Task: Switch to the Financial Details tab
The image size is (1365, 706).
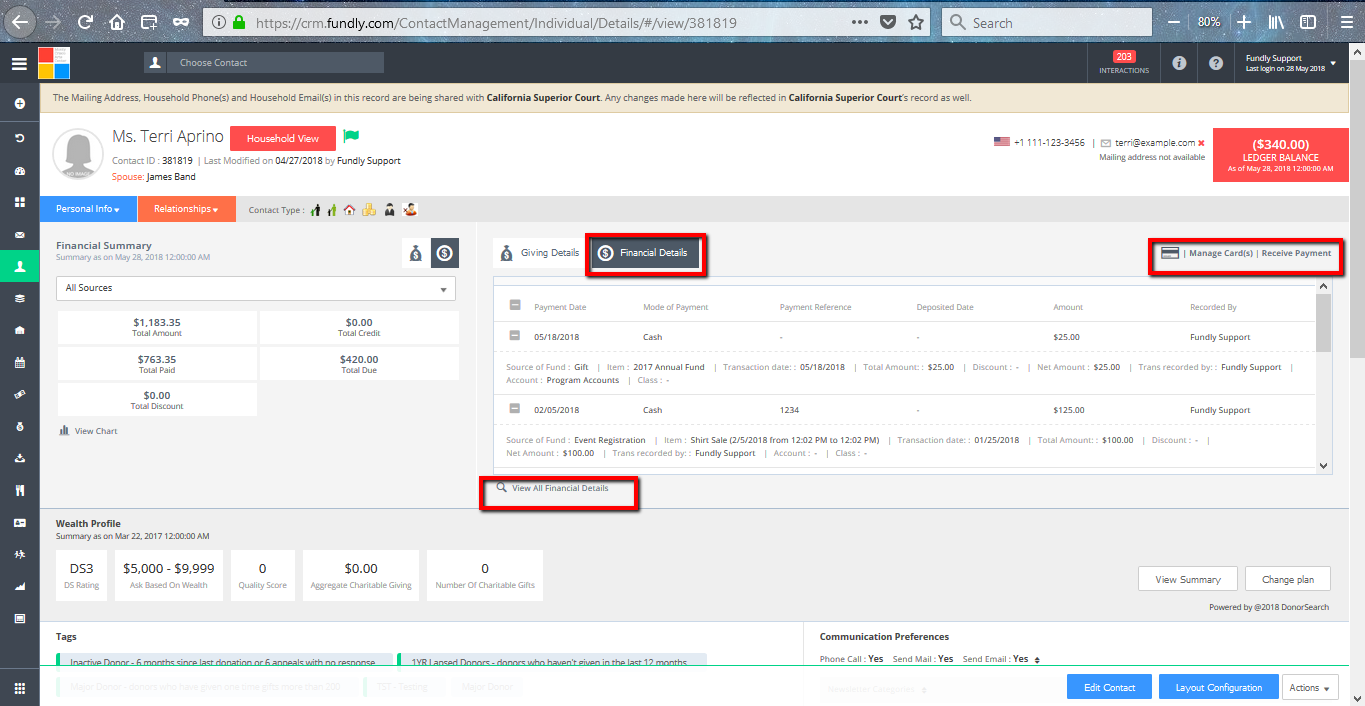Action: (644, 253)
